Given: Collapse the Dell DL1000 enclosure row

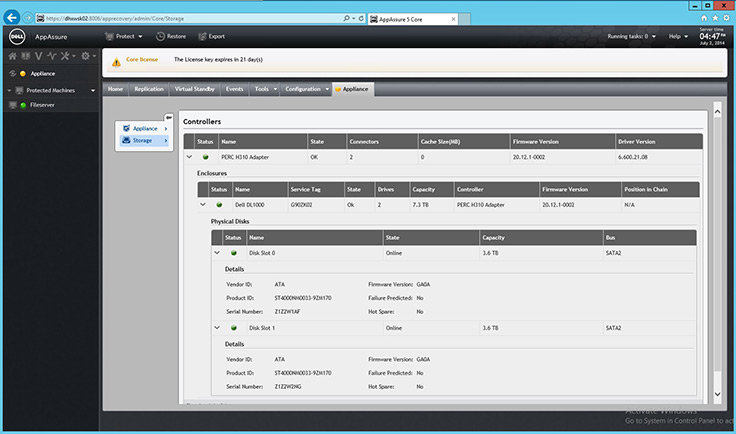Looking at the screenshot, I should tap(203, 205).
